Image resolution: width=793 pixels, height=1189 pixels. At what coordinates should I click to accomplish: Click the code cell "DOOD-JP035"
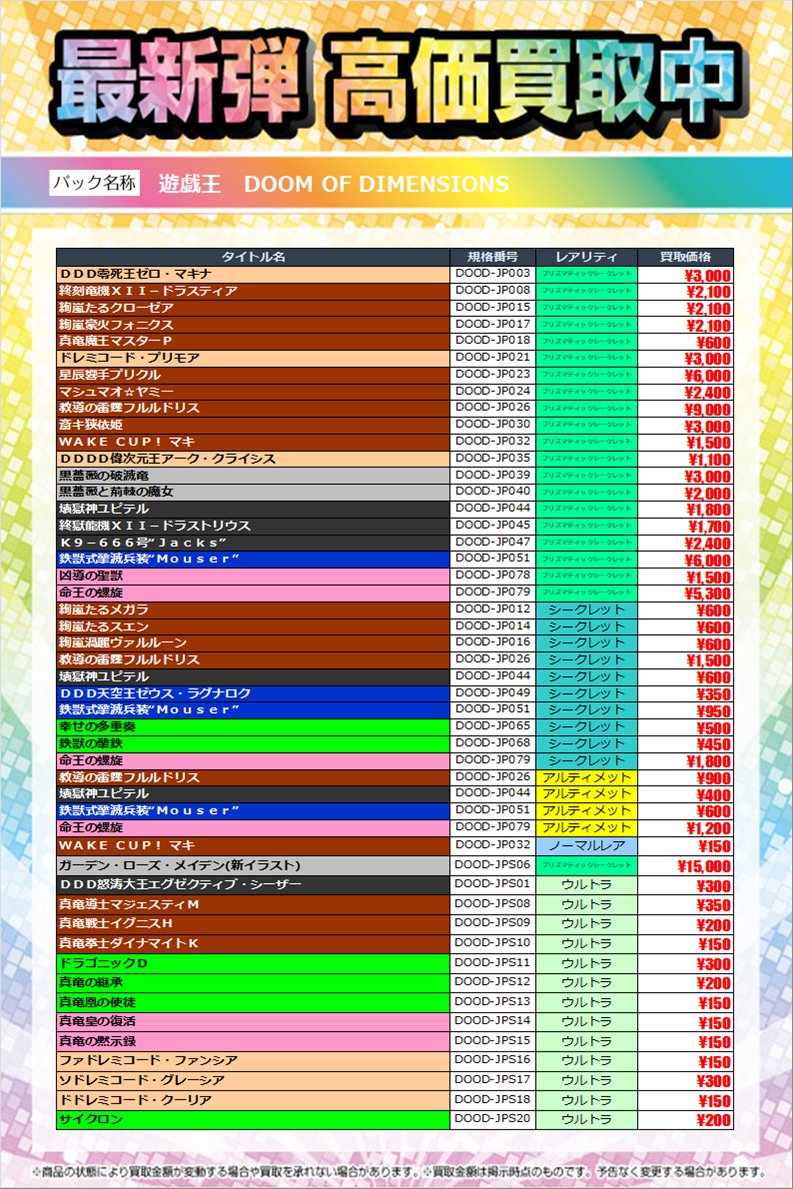(x=493, y=458)
